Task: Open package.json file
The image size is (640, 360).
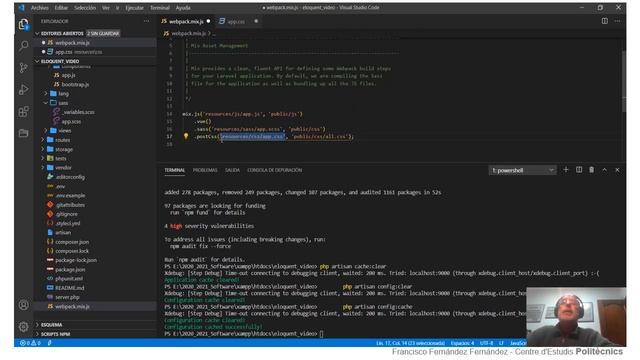Action: coord(70,269)
